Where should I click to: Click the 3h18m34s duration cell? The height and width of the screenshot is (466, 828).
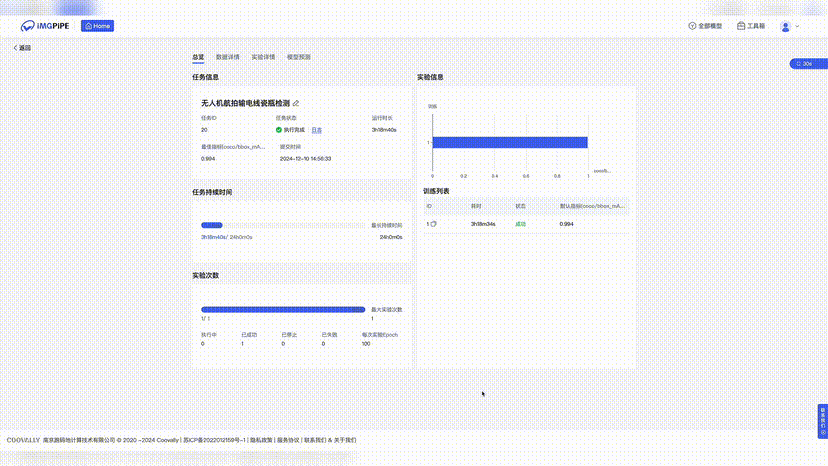tap(483, 224)
